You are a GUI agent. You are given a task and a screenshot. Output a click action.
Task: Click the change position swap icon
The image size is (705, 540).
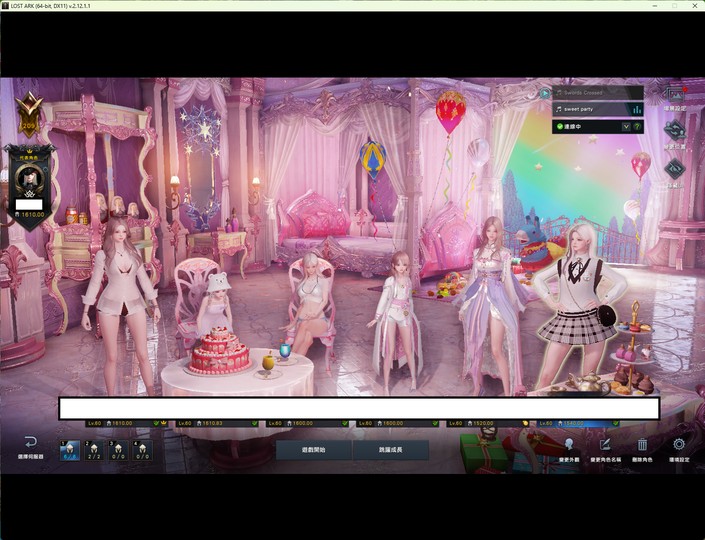[674, 131]
